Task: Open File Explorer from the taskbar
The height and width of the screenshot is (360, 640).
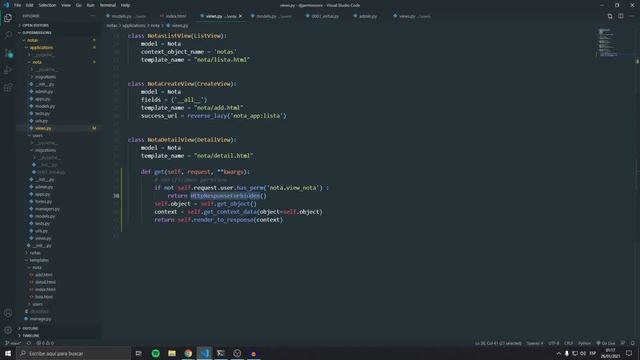Action: (172, 353)
